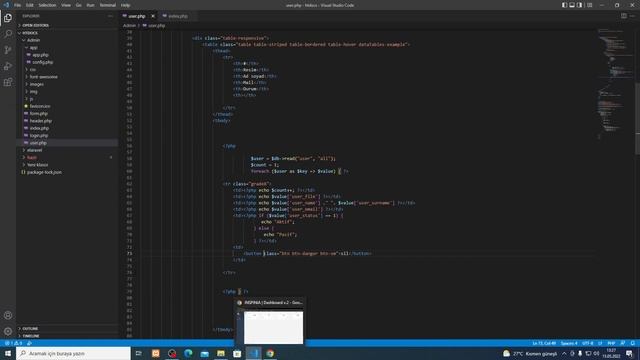Open app.php in the explorer
This screenshot has width=640, height=360.
pos(68,55)
